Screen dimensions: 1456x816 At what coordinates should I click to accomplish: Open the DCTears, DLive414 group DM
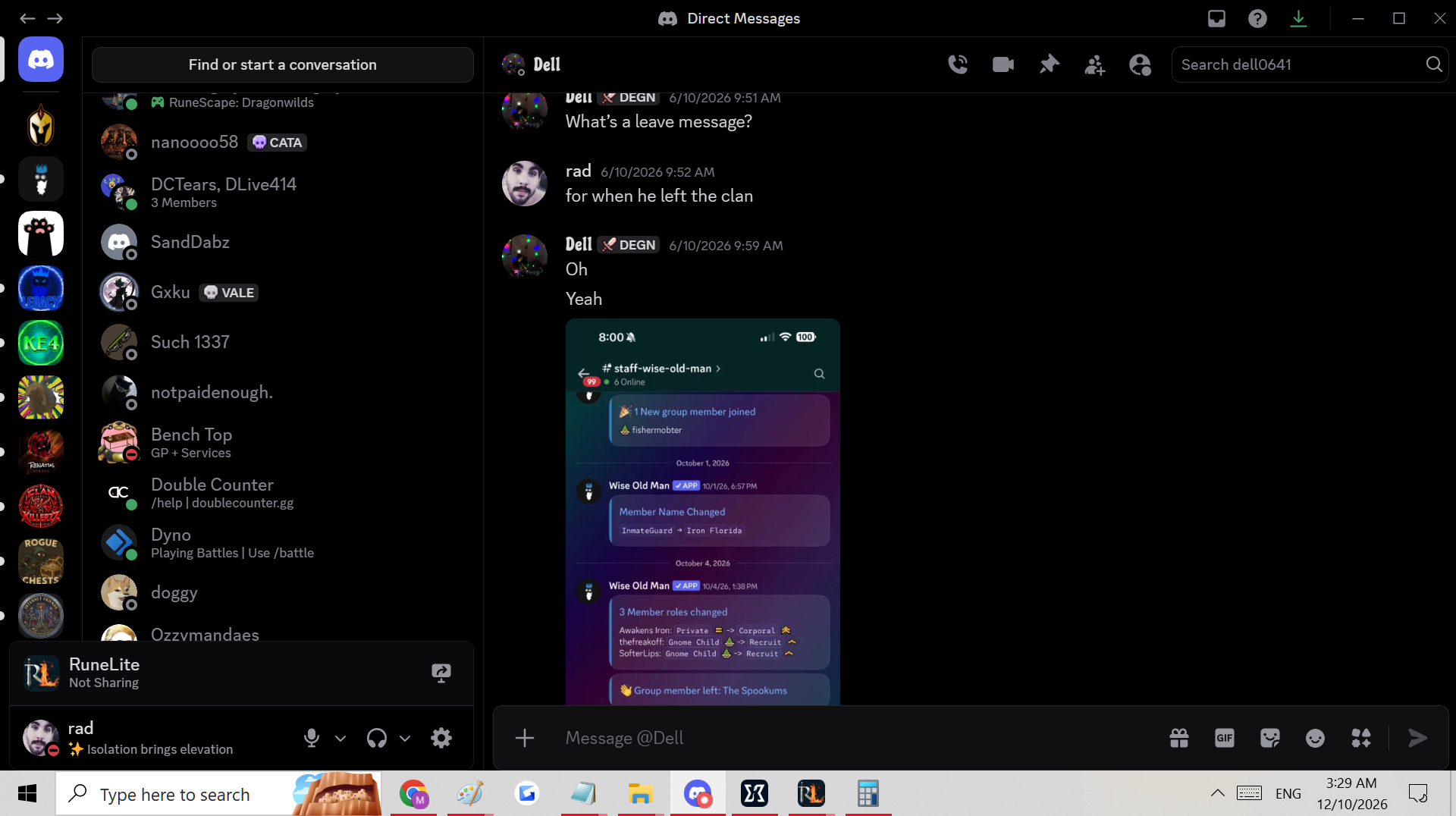click(282, 192)
